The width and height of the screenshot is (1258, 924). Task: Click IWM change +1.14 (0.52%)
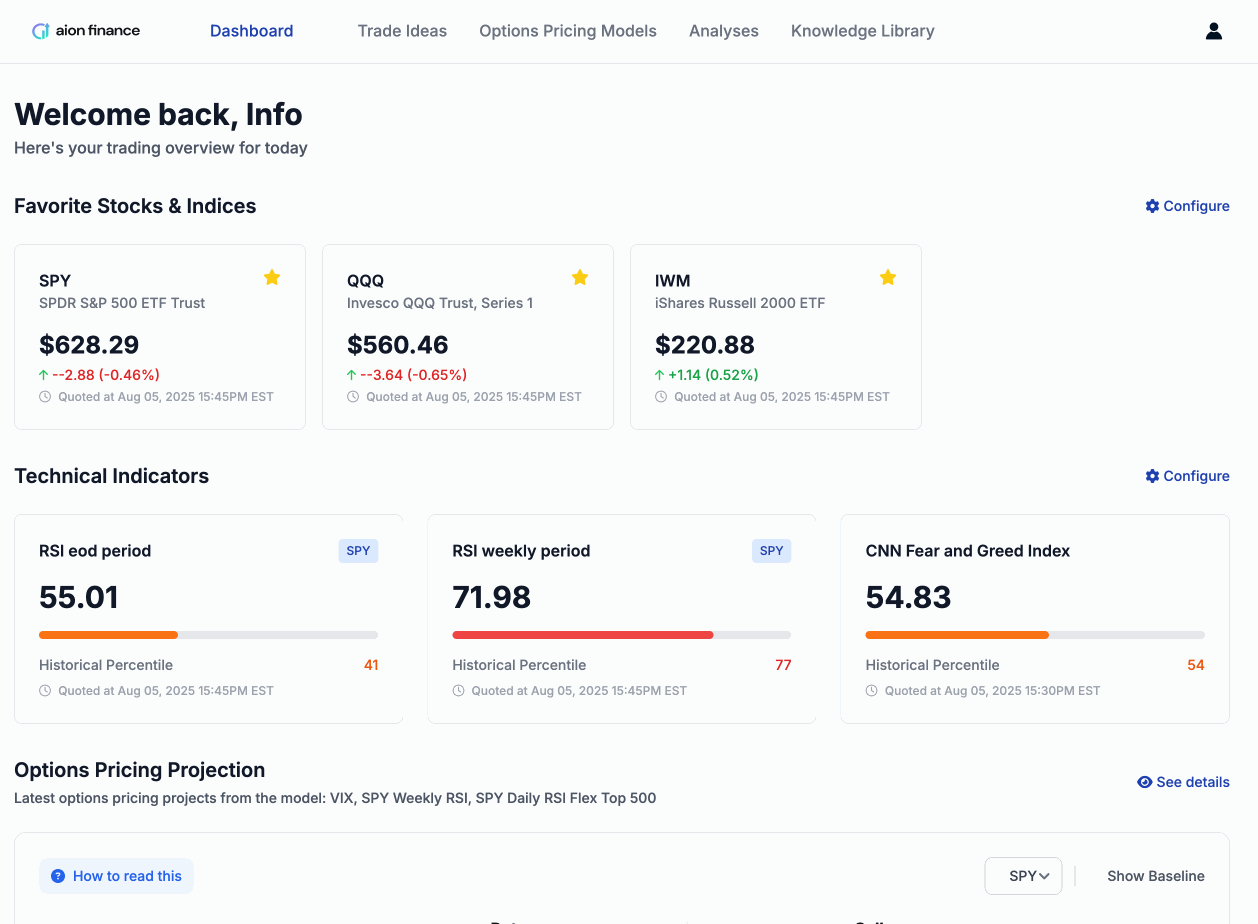(714, 375)
